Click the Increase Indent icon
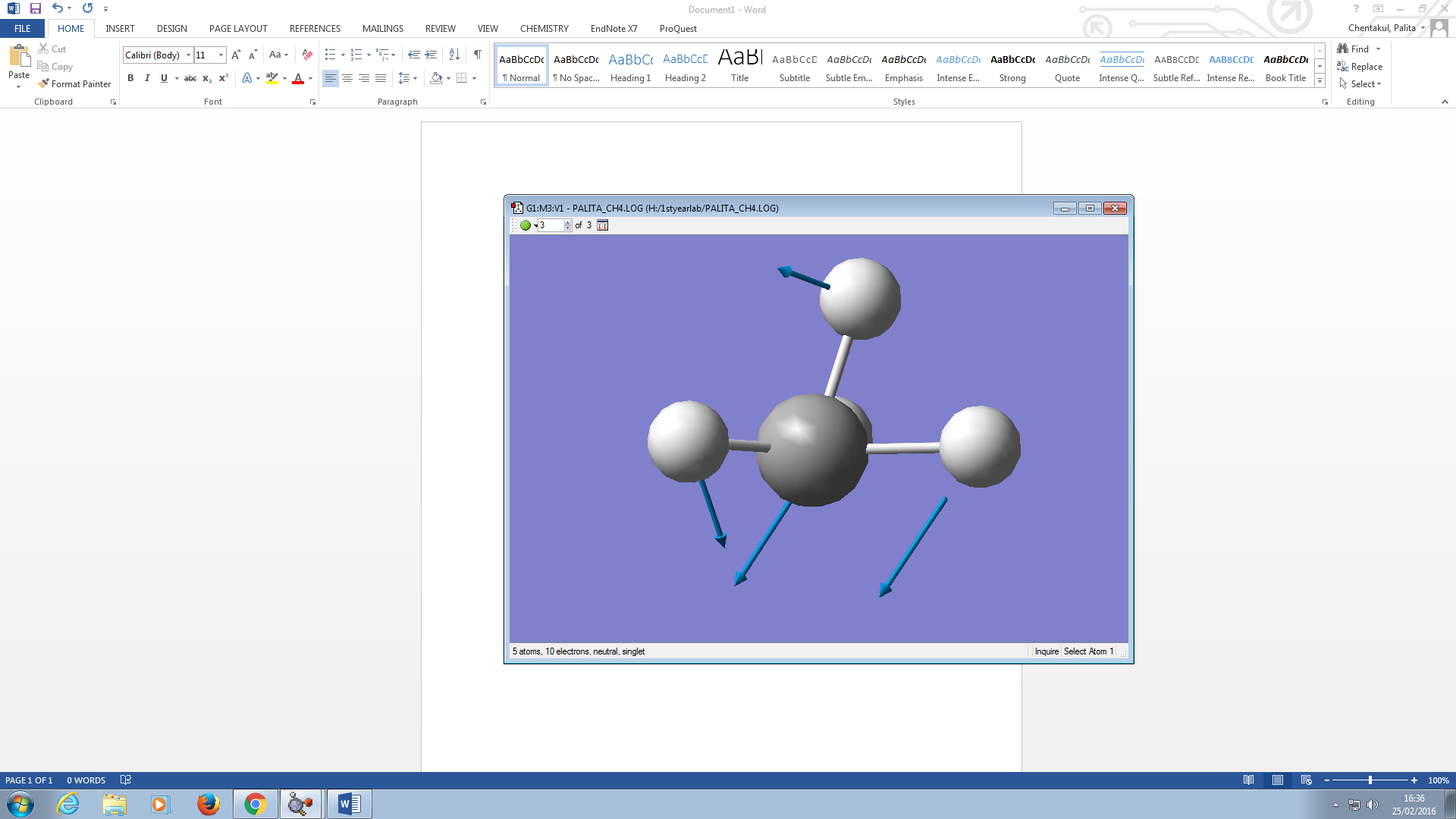The width and height of the screenshot is (1456, 819). [x=431, y=55]
